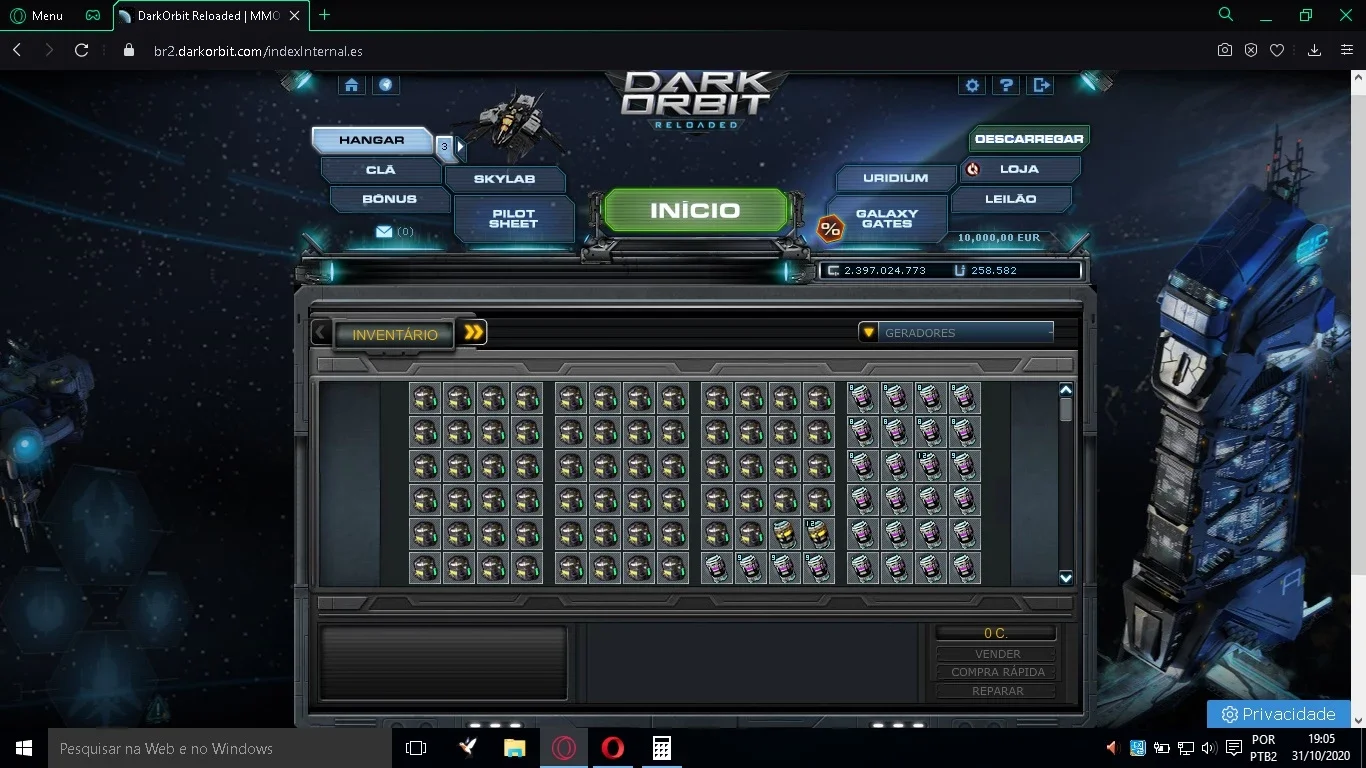Open the HANGAR menu
This screenshot has width=1366, height=768.
(371, 140)
